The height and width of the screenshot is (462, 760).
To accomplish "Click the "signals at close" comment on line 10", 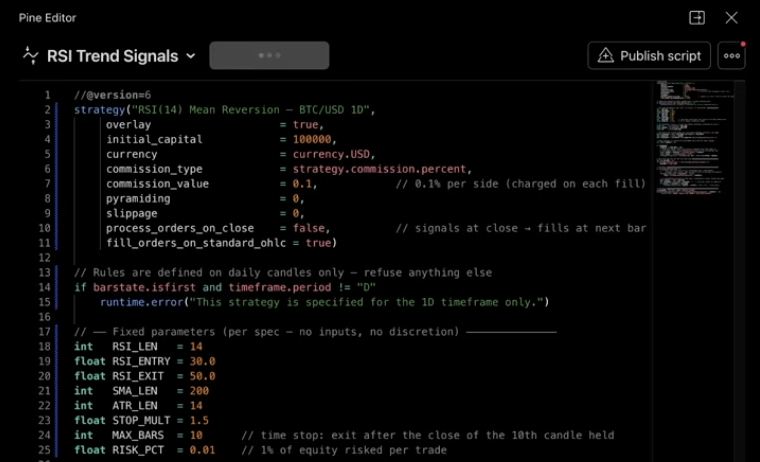I will pyautogui.click(x=521, y=228).
